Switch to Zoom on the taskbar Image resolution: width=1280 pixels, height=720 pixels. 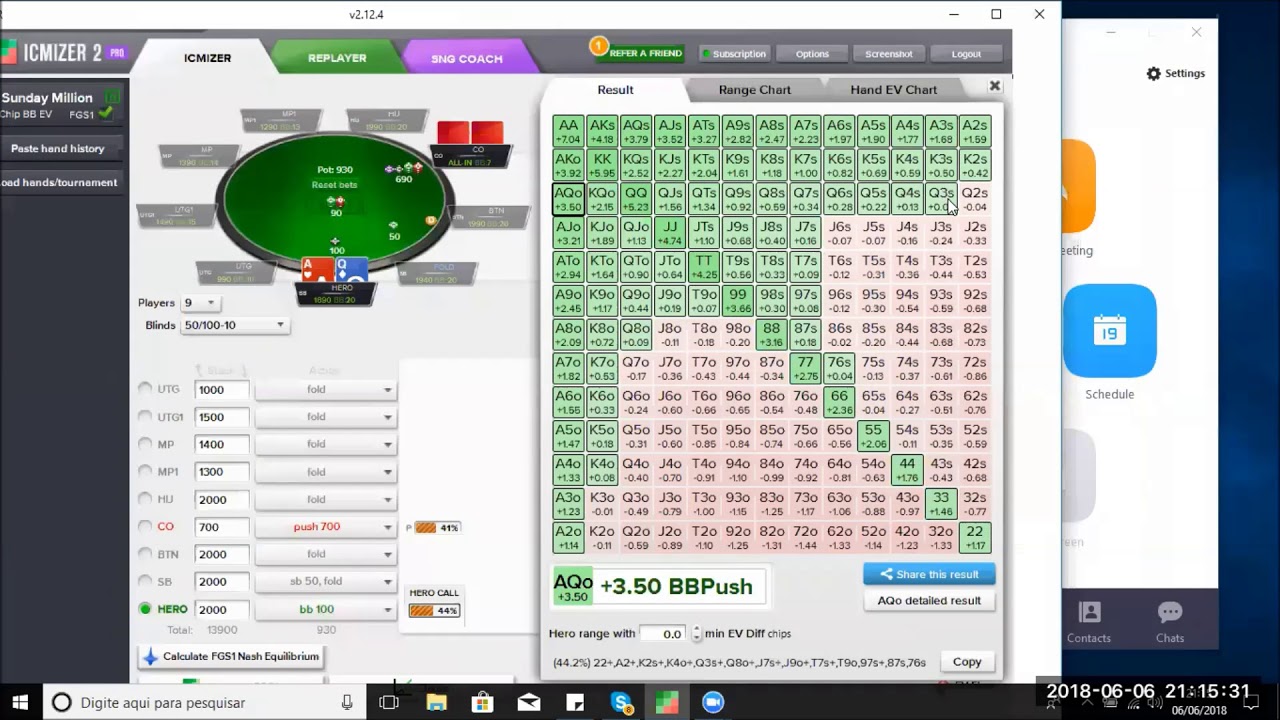point(713,702)
